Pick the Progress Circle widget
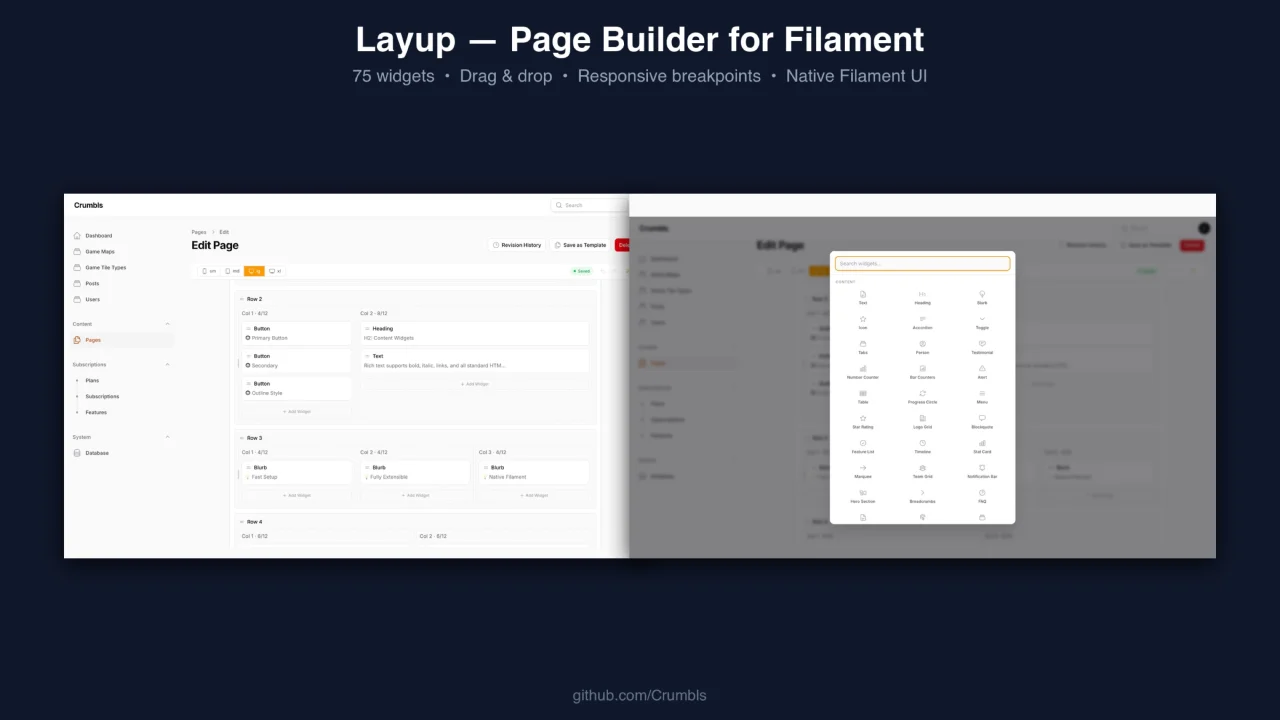This screenshot has height=720, width=1280. point(922,398)
